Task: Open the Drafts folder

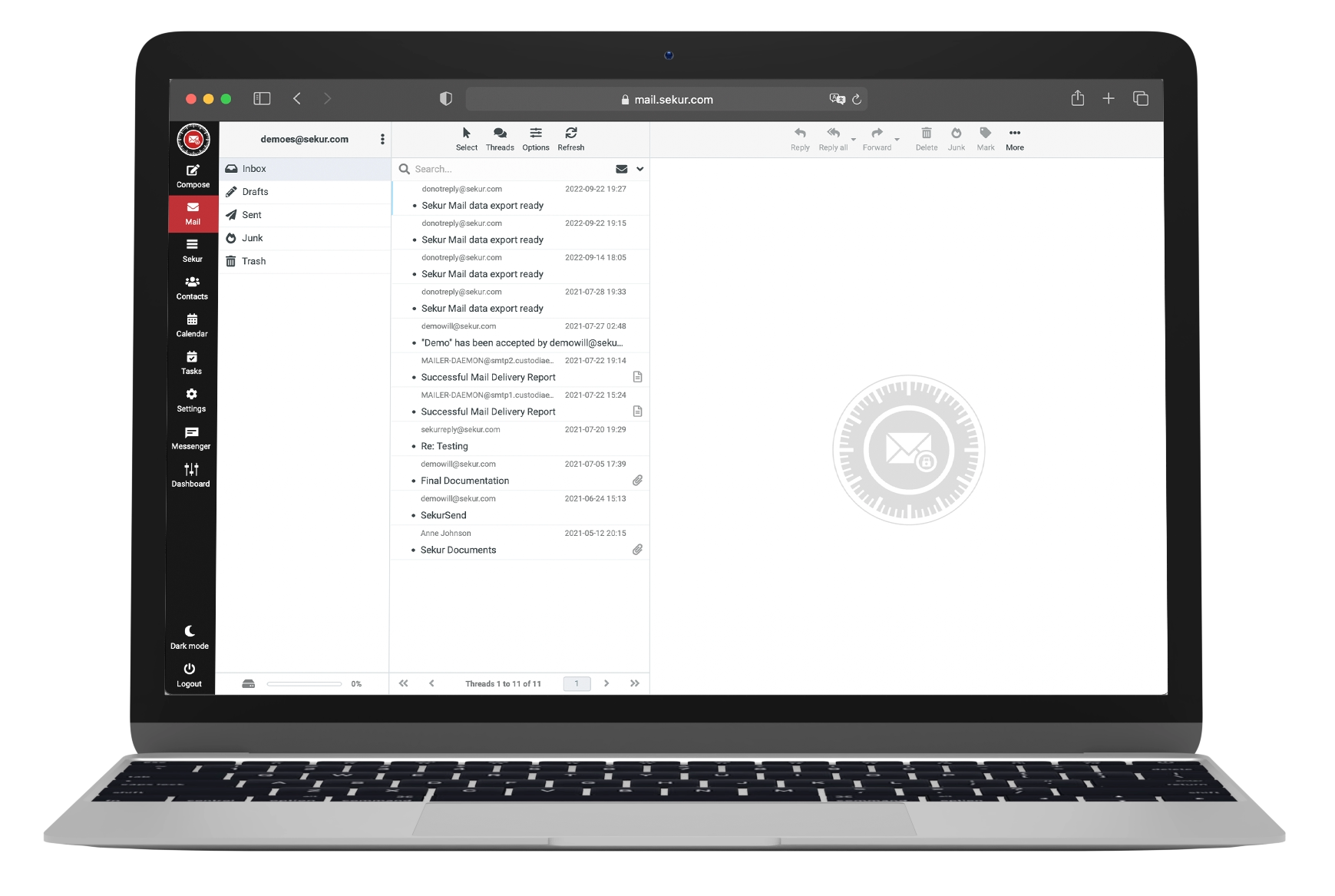Action: coord(306,192)
